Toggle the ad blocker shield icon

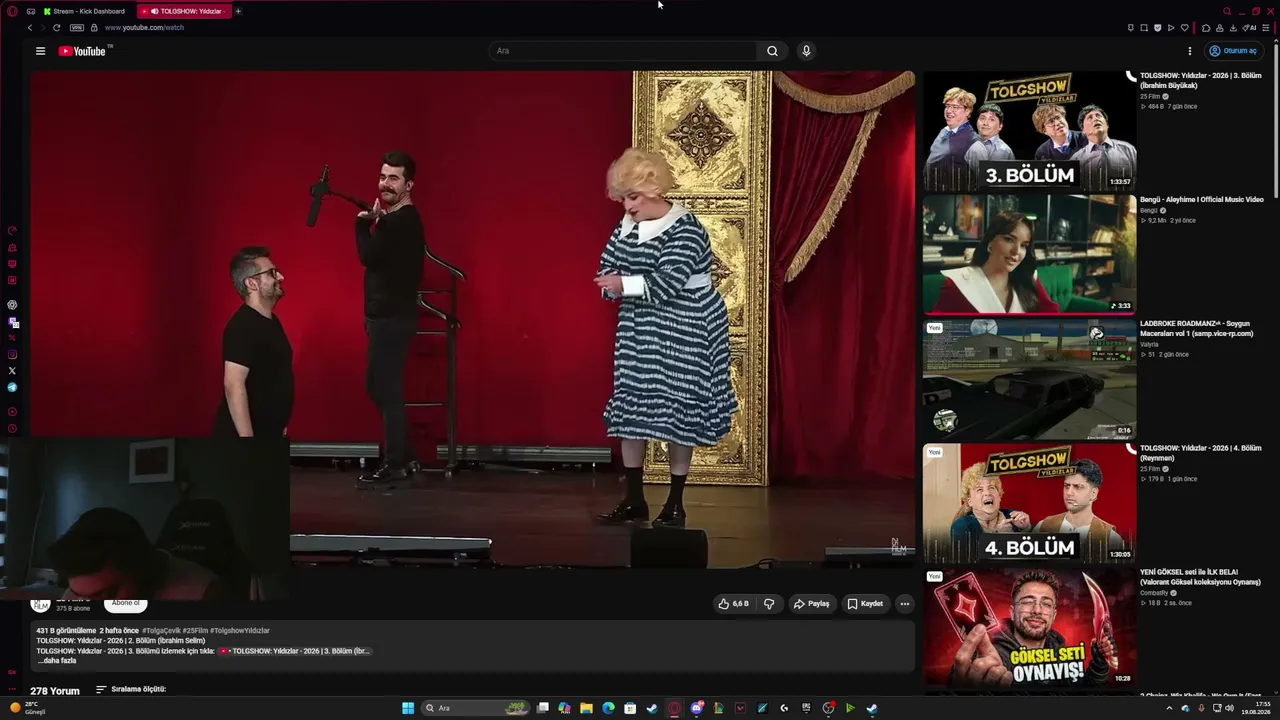pyautogui.click(x=1158, y=28)
